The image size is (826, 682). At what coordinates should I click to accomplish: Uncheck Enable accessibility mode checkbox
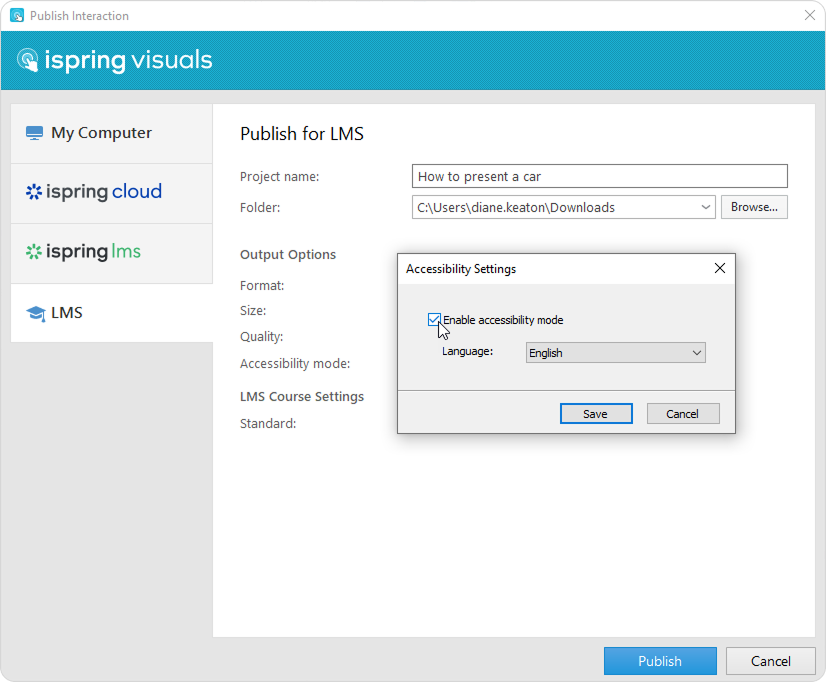[434, 320]
